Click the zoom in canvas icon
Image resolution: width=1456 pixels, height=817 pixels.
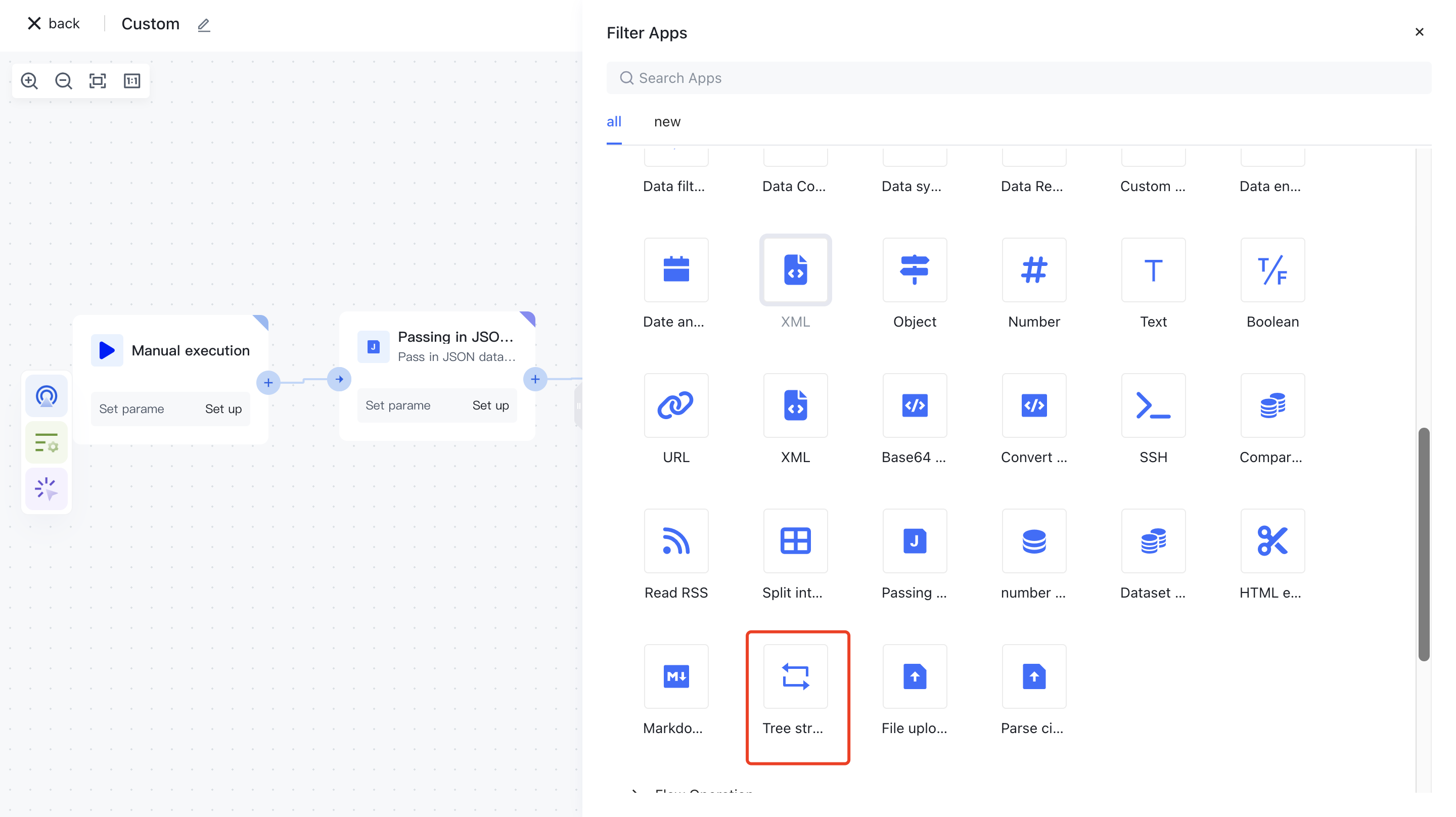29,81
